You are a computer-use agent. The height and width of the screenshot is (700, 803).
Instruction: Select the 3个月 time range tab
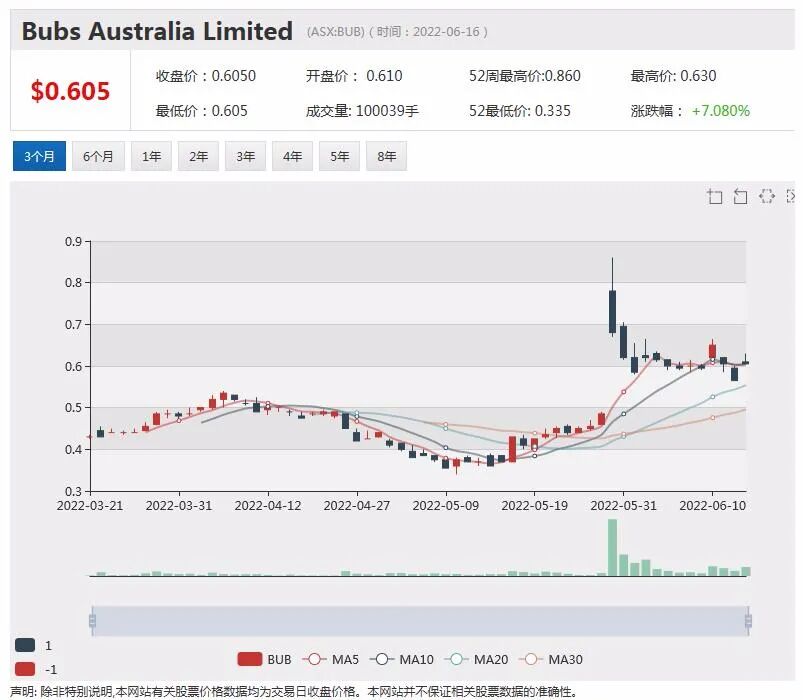point(39,156)
